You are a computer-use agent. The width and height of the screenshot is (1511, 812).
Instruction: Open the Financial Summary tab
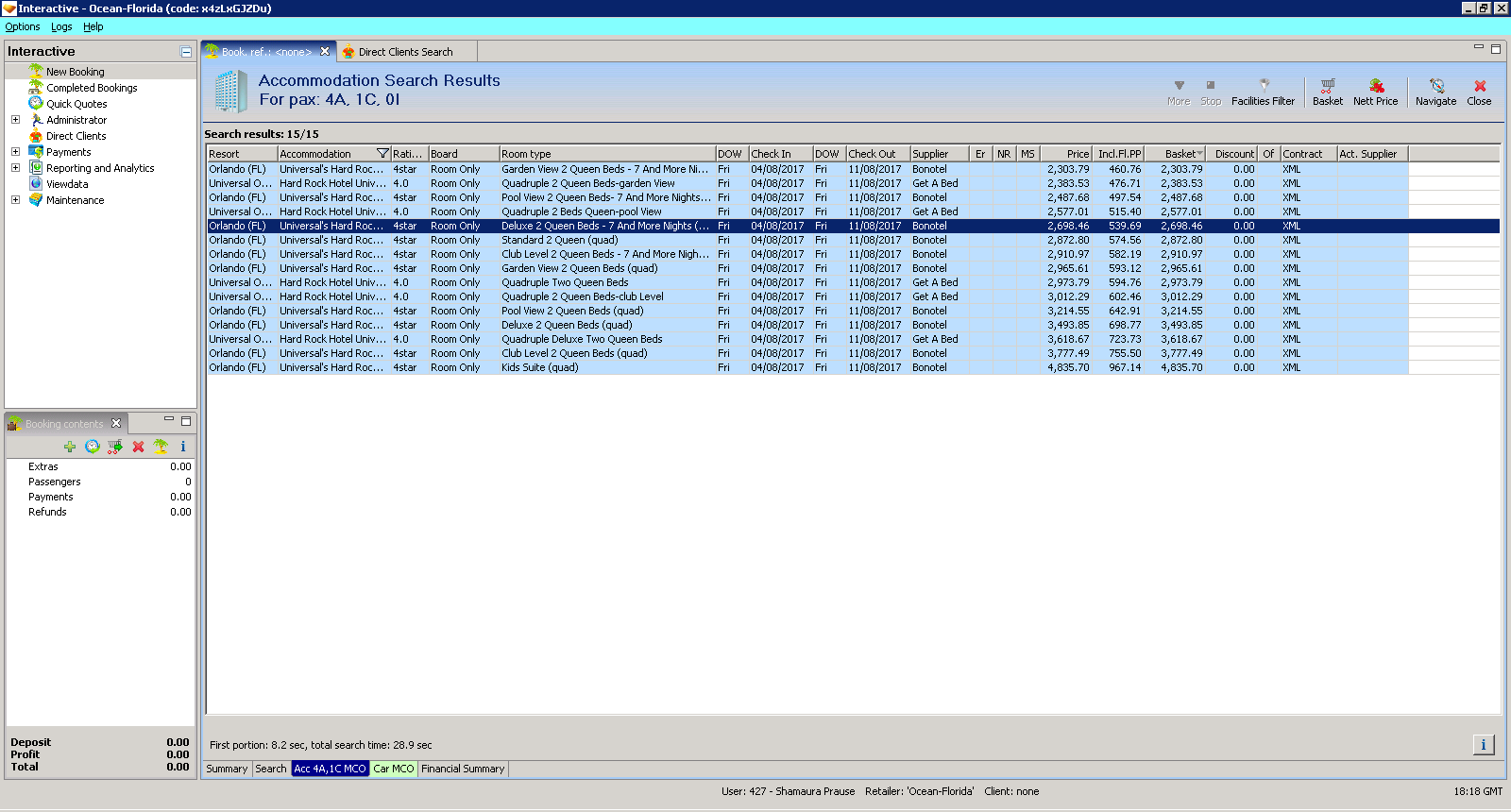pyautogui.click(x=463, y=769)
